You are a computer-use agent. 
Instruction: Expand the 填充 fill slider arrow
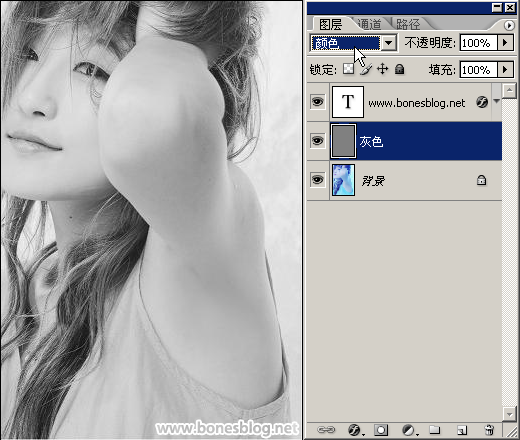pos(505,70)
